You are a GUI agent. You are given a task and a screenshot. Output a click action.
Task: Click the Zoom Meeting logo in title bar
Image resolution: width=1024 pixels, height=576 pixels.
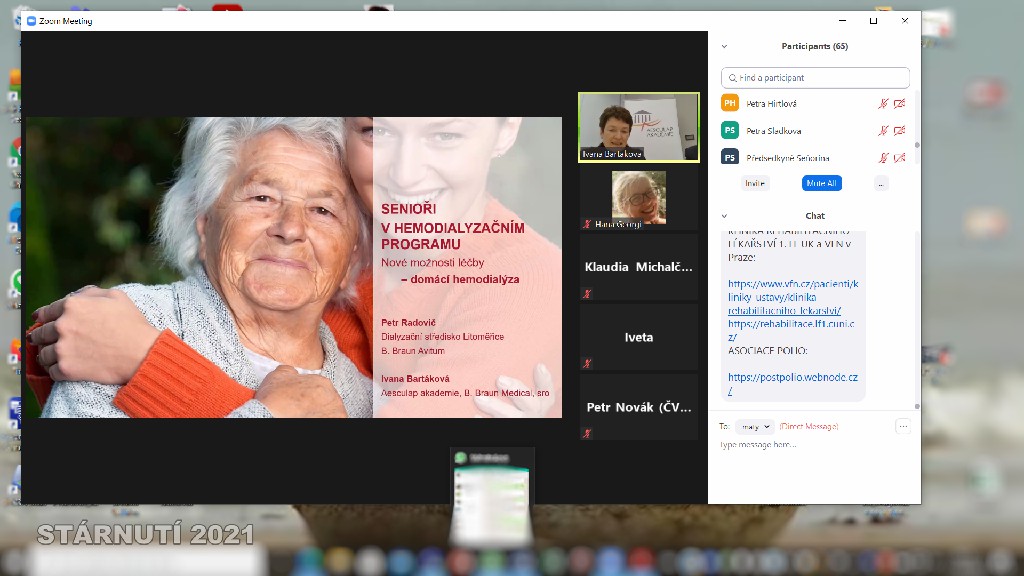tap(31, 21)
